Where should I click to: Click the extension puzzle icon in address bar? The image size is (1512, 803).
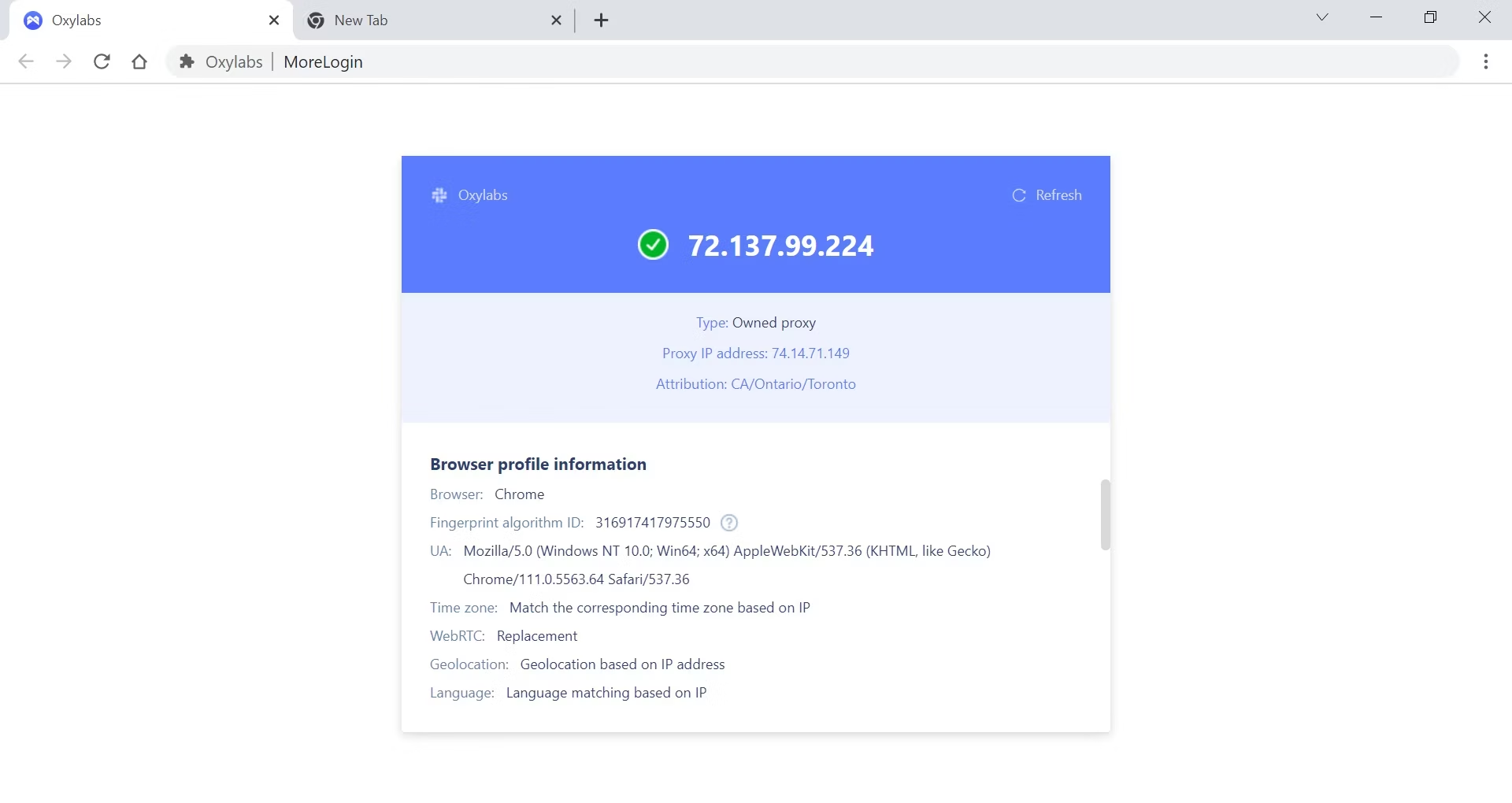pyautogui.click(x=187, y=61)
